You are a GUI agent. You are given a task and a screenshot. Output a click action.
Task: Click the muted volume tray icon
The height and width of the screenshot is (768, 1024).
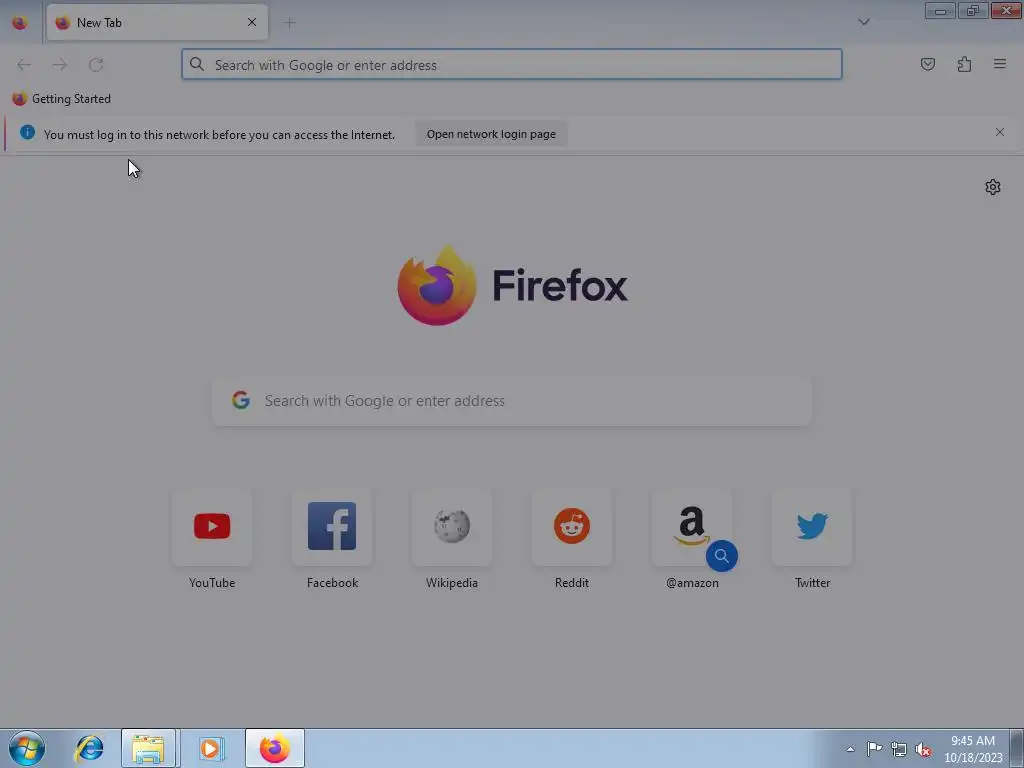(923, 749)
